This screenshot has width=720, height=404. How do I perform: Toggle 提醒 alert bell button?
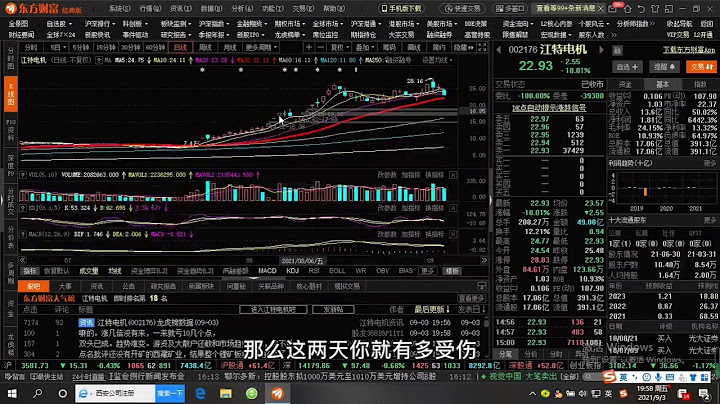tap(664, 67)
